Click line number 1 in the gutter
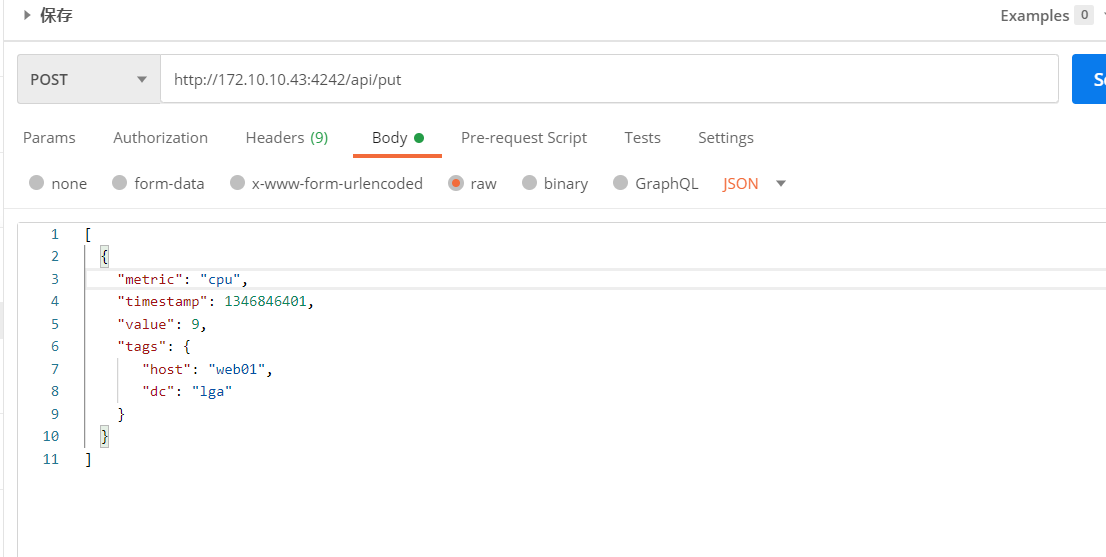 point(55,234)
